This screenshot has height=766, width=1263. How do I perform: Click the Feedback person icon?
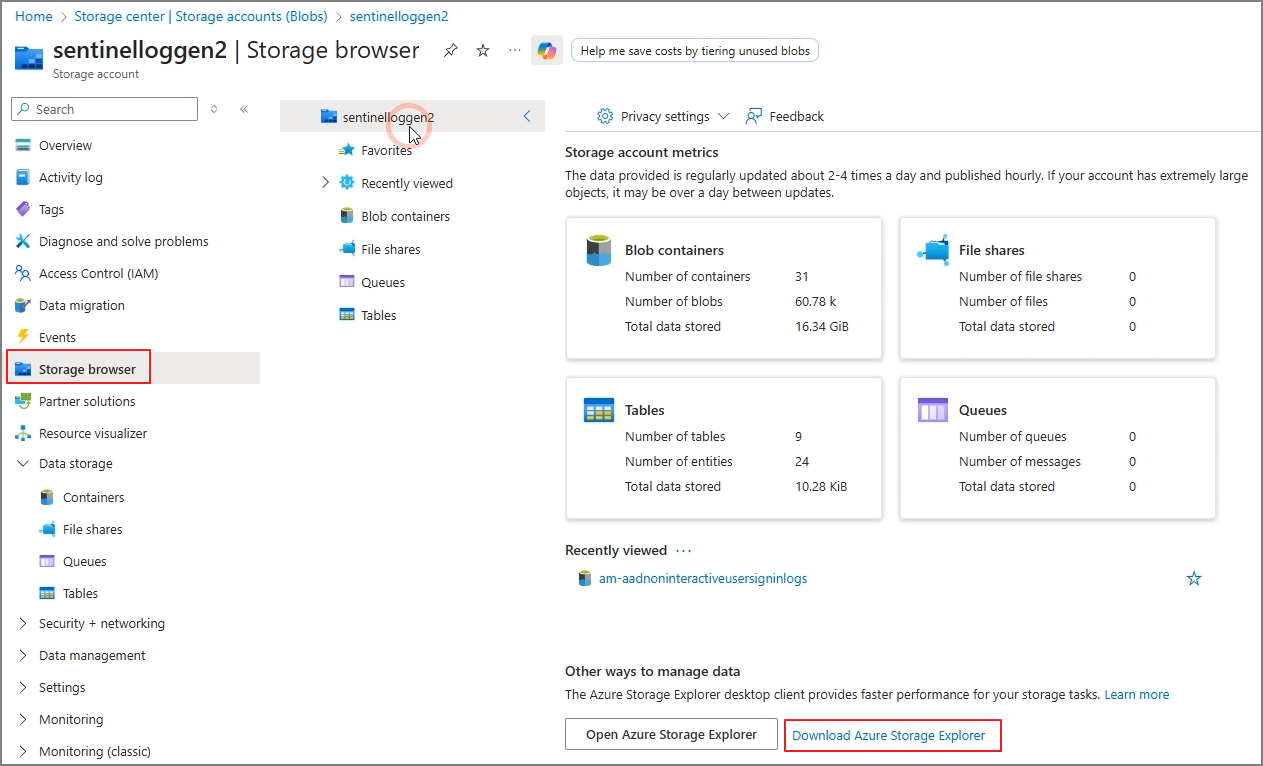pyautogui.click(x=754, y=116)
